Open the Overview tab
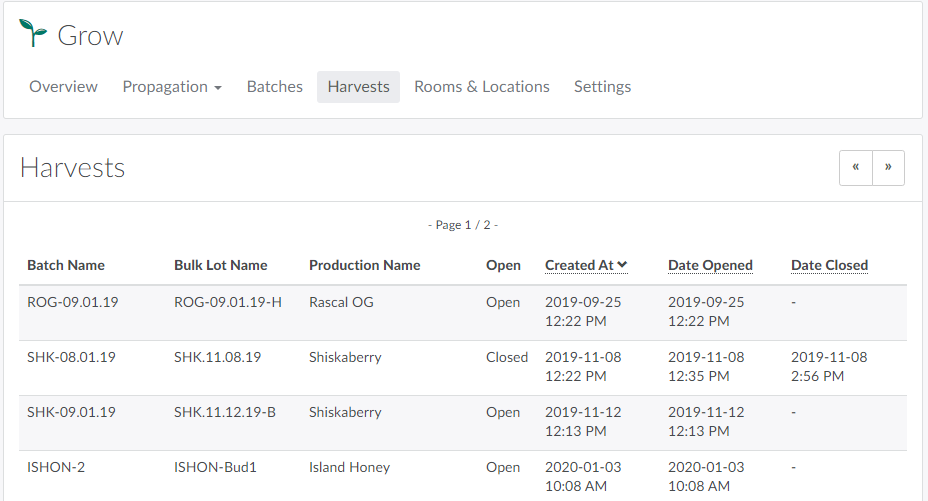Screen dimensions: 928x501 pos(63,87)
